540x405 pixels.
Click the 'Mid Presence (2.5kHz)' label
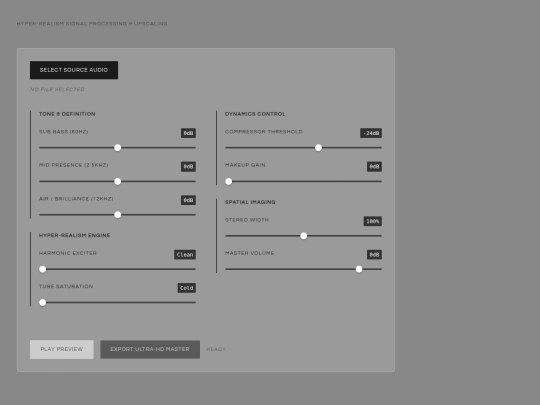coord(74,165)
